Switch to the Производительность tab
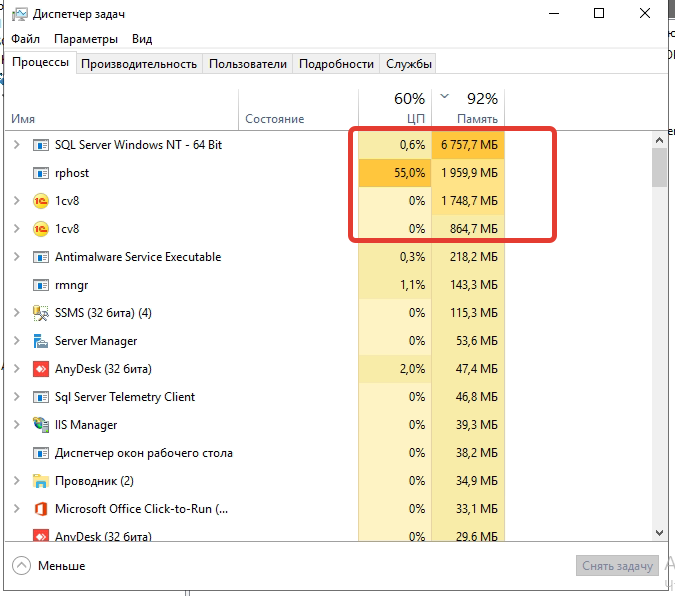The height and width of the screenshot is (596, 675). 139,64
